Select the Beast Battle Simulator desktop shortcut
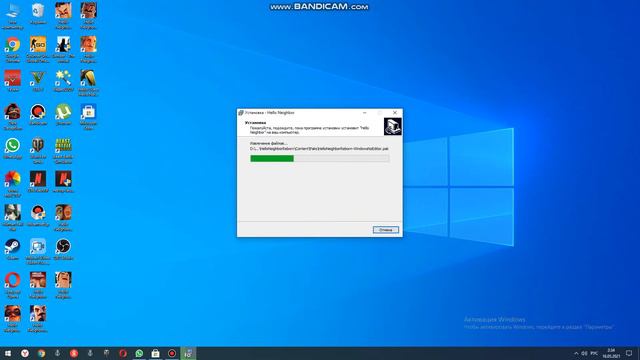This screenshot has height=360, width=640. click(63, 150)
